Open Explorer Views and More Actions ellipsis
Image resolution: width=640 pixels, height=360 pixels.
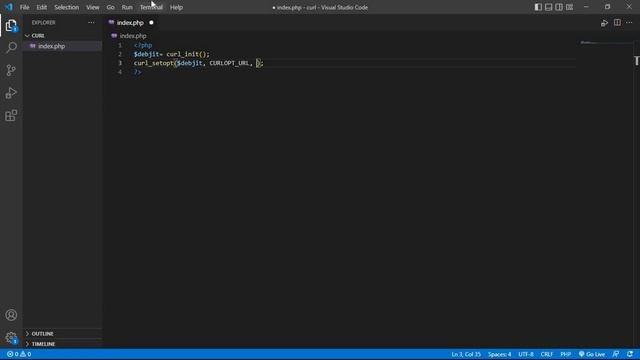pos(91,22)
